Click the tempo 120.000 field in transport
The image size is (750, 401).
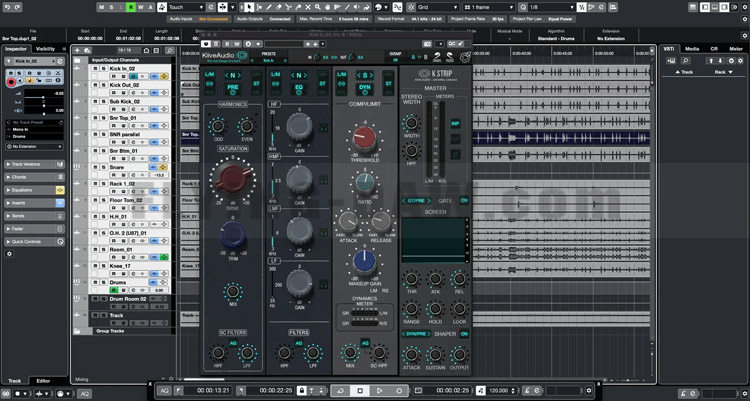498,390
